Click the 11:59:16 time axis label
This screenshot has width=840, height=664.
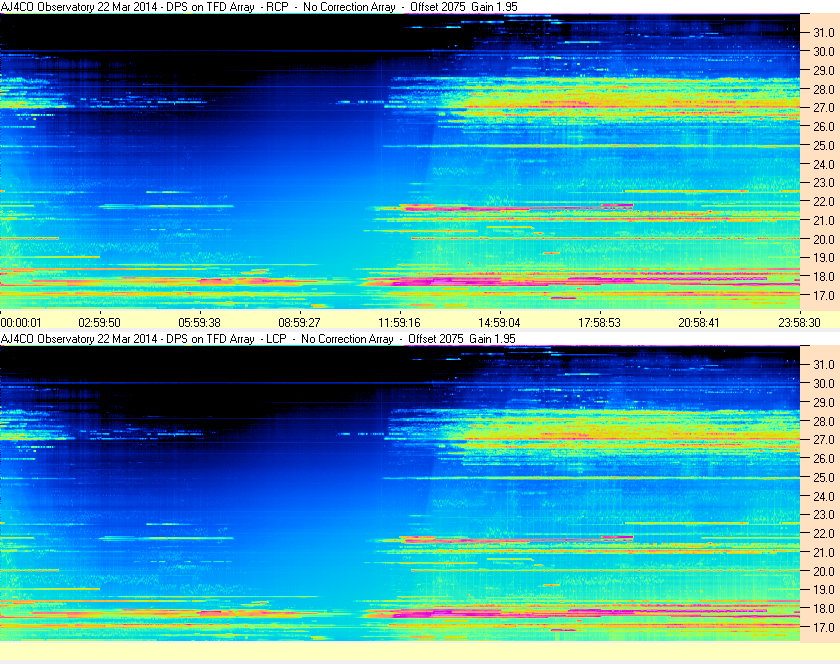(399, 323)
